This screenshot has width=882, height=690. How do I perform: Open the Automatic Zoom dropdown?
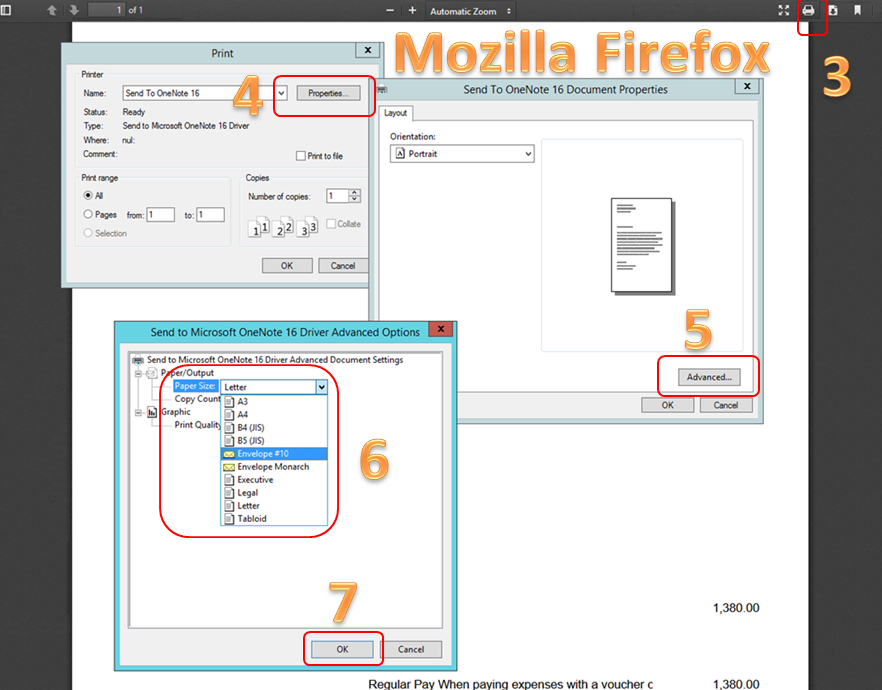click(x=470, y=11)
